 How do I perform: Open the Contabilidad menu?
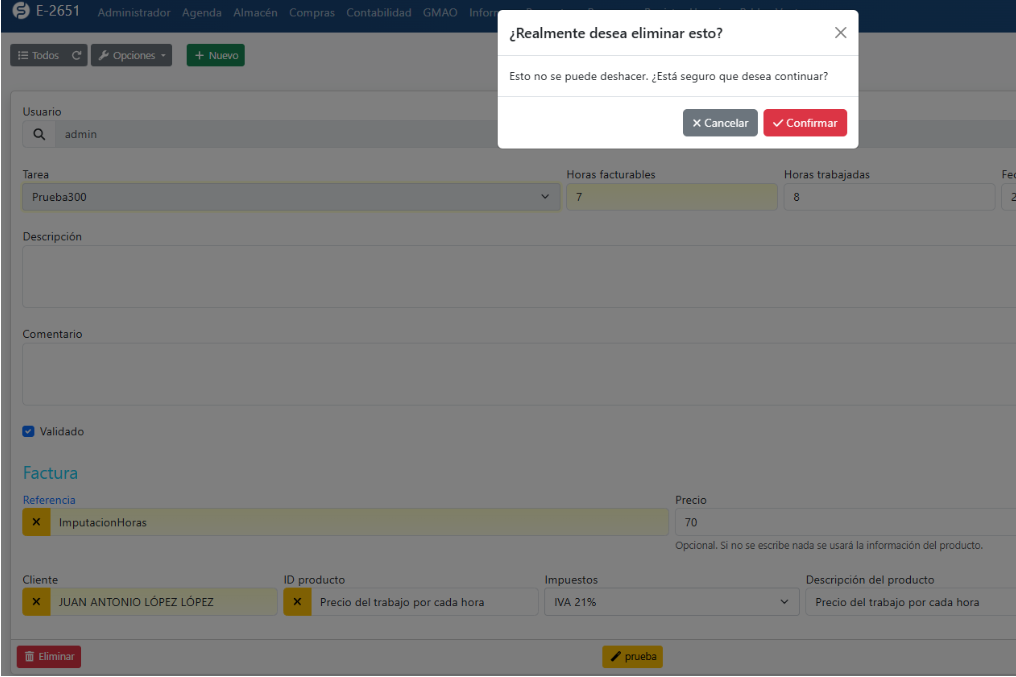click(x=378, y=13)
